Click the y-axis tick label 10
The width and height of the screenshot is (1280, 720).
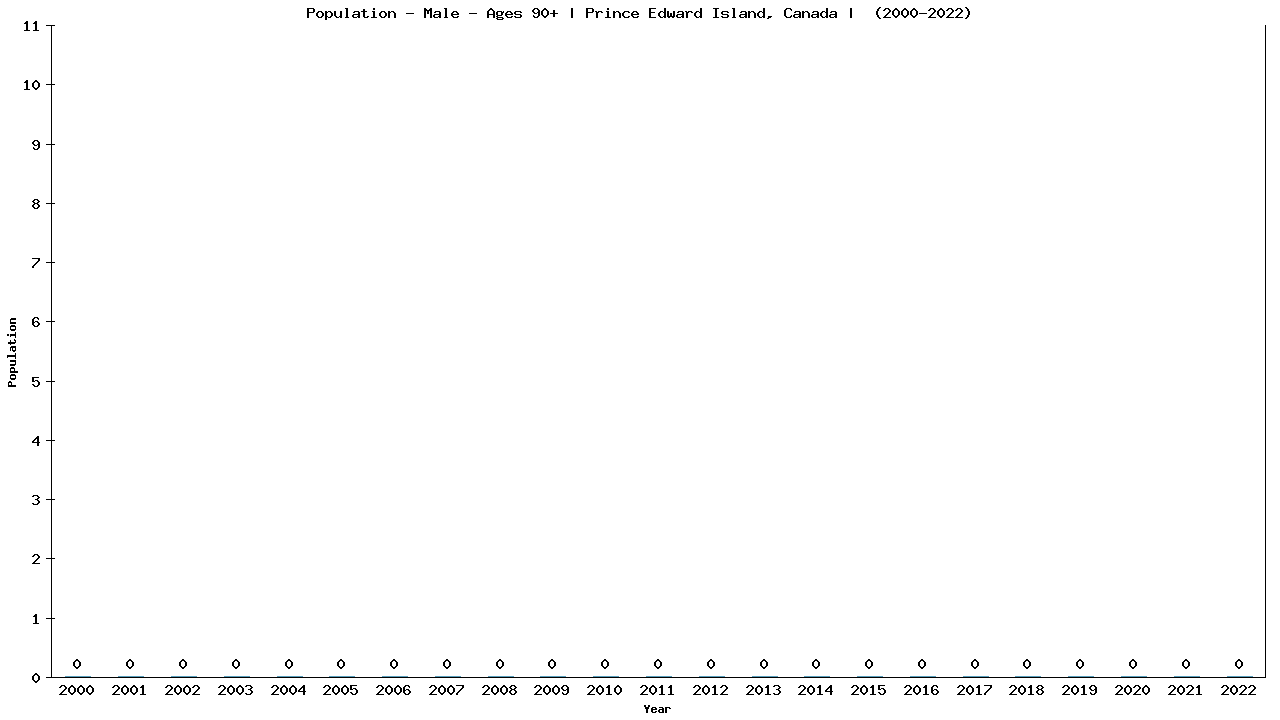(31, 85)
